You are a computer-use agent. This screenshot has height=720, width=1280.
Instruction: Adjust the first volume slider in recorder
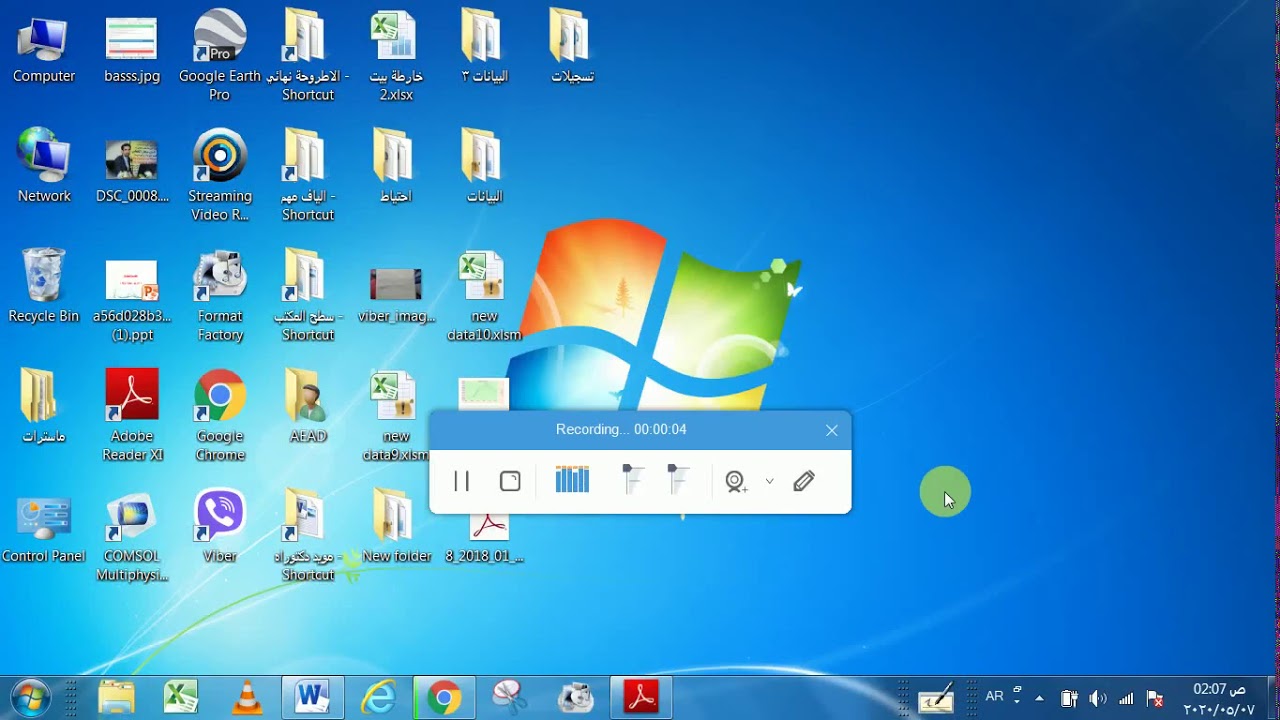click(x=632, y=479)
